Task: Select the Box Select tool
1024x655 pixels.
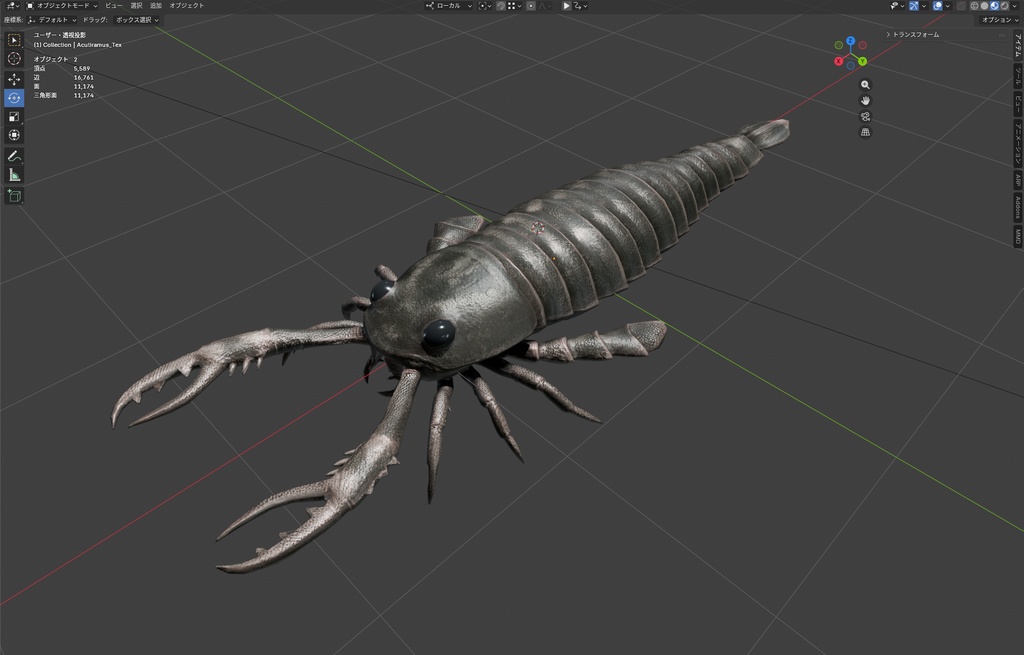Action: click(x=14, y=40)
